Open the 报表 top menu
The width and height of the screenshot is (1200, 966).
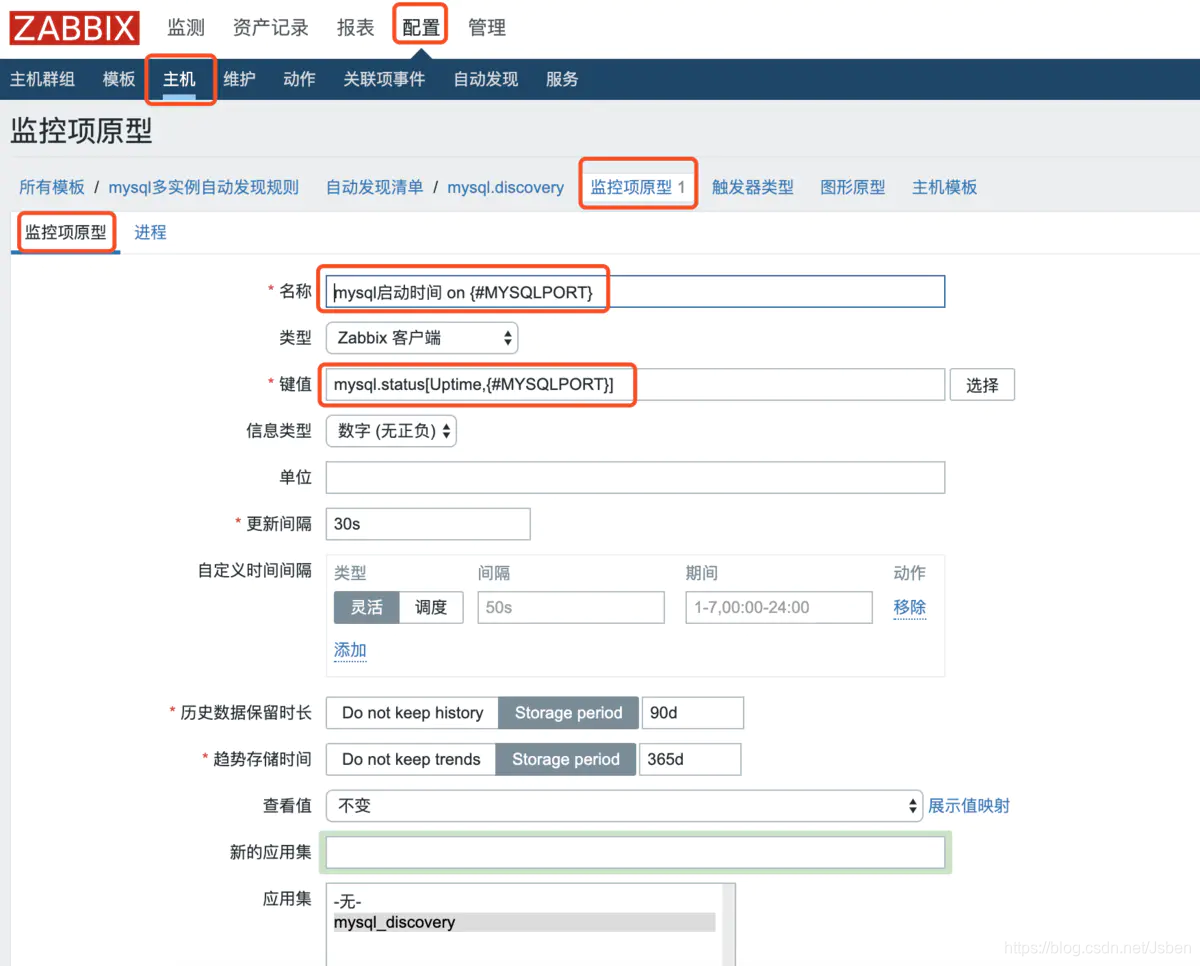[355, 28]
